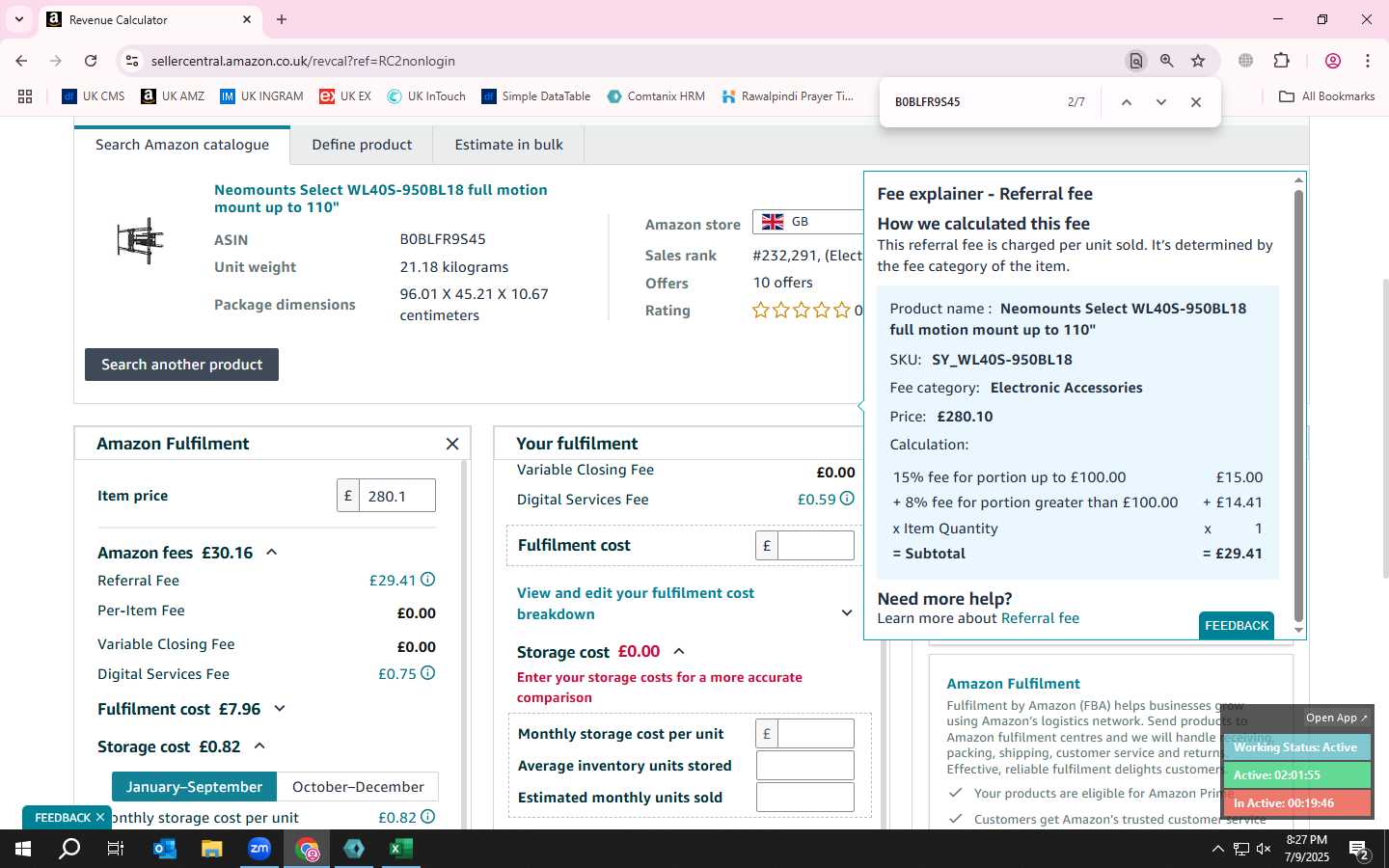The width and height of the screenshot is (1389, 868).
Task: Open Outlook from the taskbar
Action: point(165,849)
